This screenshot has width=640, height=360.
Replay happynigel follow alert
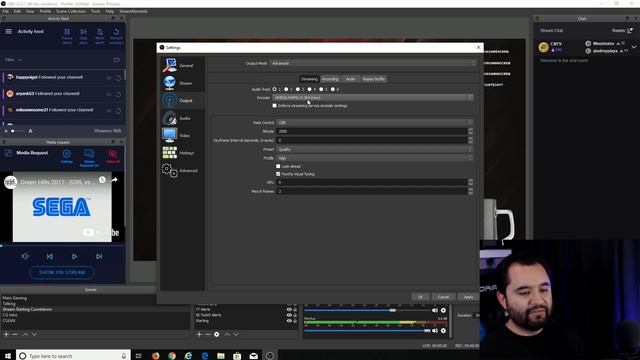pyautogui.click(x=118, y=78)
